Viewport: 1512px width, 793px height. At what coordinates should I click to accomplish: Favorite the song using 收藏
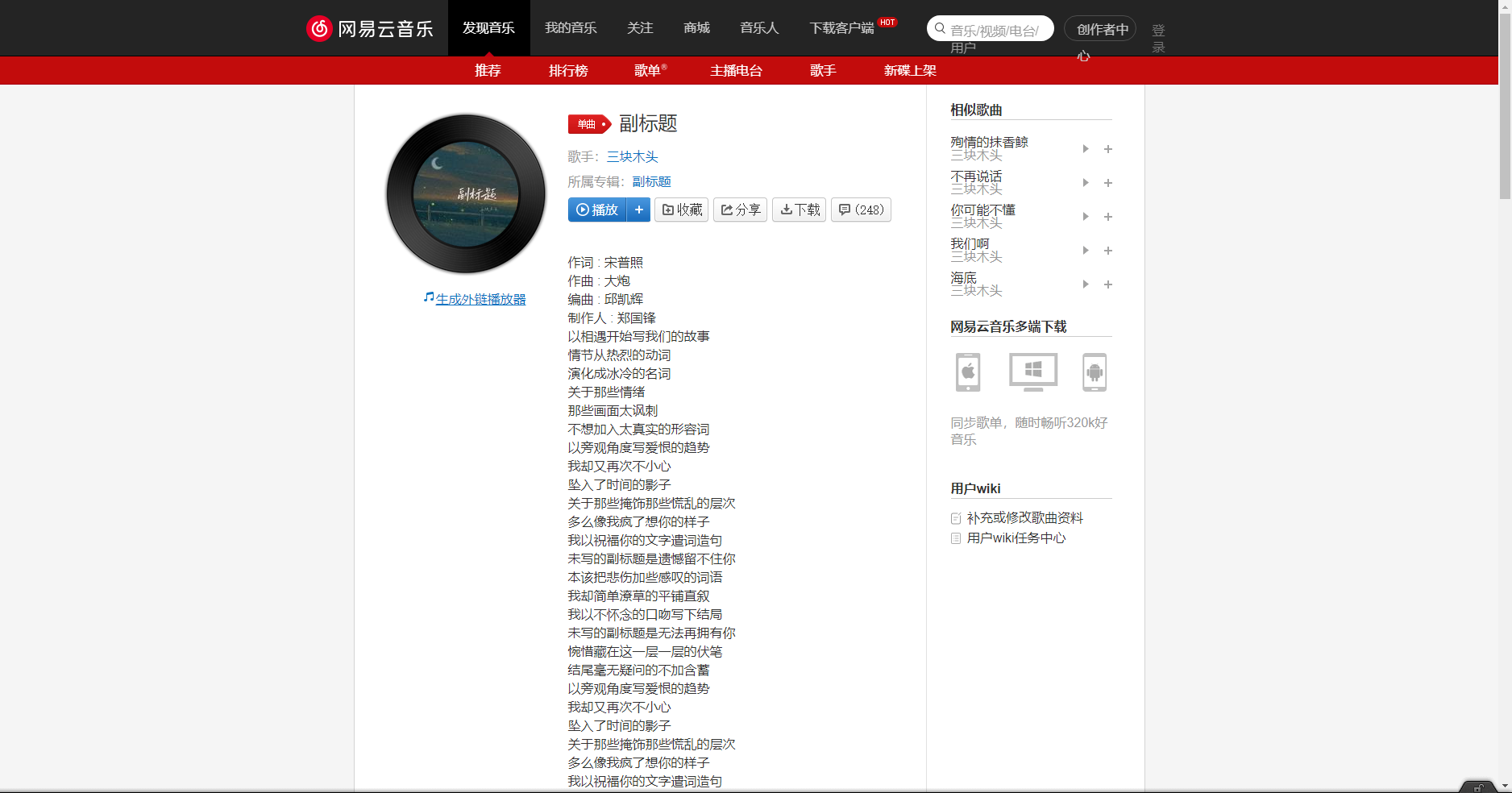point(681,210)
